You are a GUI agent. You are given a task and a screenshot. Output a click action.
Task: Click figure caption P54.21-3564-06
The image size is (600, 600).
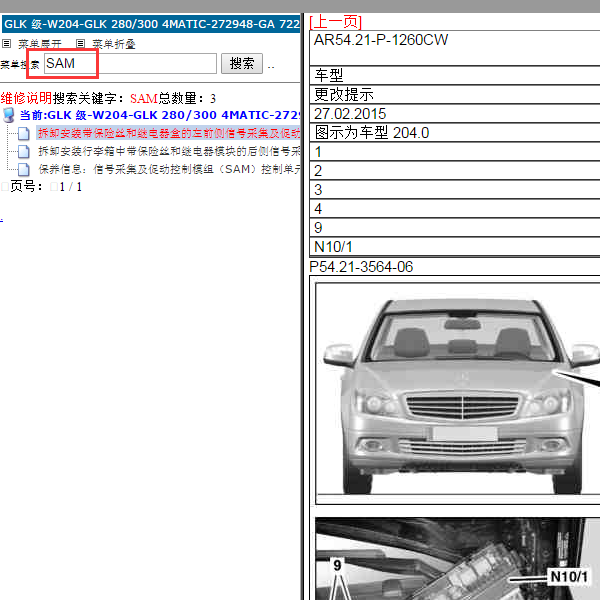tap(361, 267)
